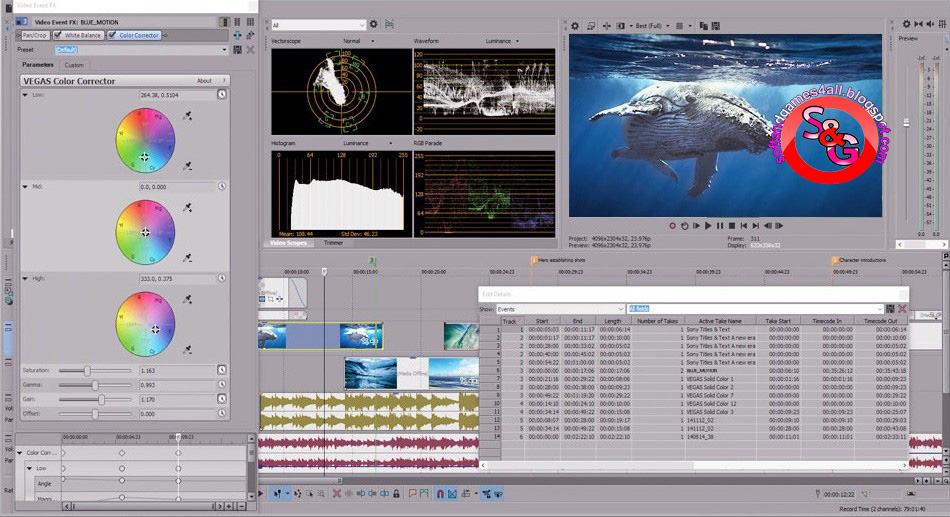Animate the Saturation parameter via clock icon
Viewport: 950px width, 517px height.
[222, 370]
